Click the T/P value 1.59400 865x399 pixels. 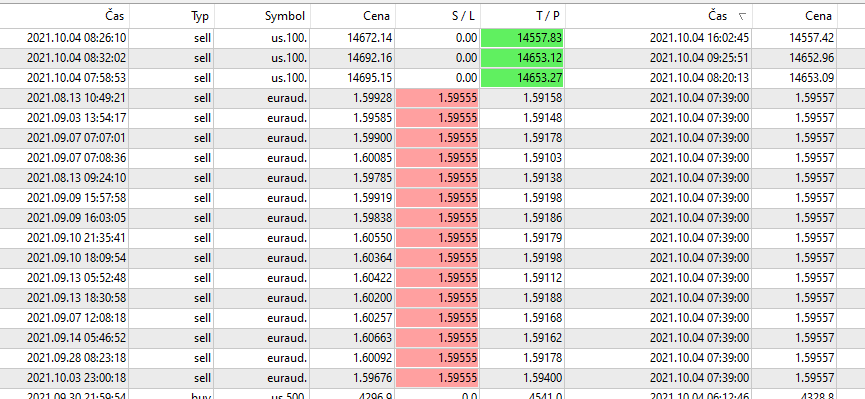coord(542,378)
